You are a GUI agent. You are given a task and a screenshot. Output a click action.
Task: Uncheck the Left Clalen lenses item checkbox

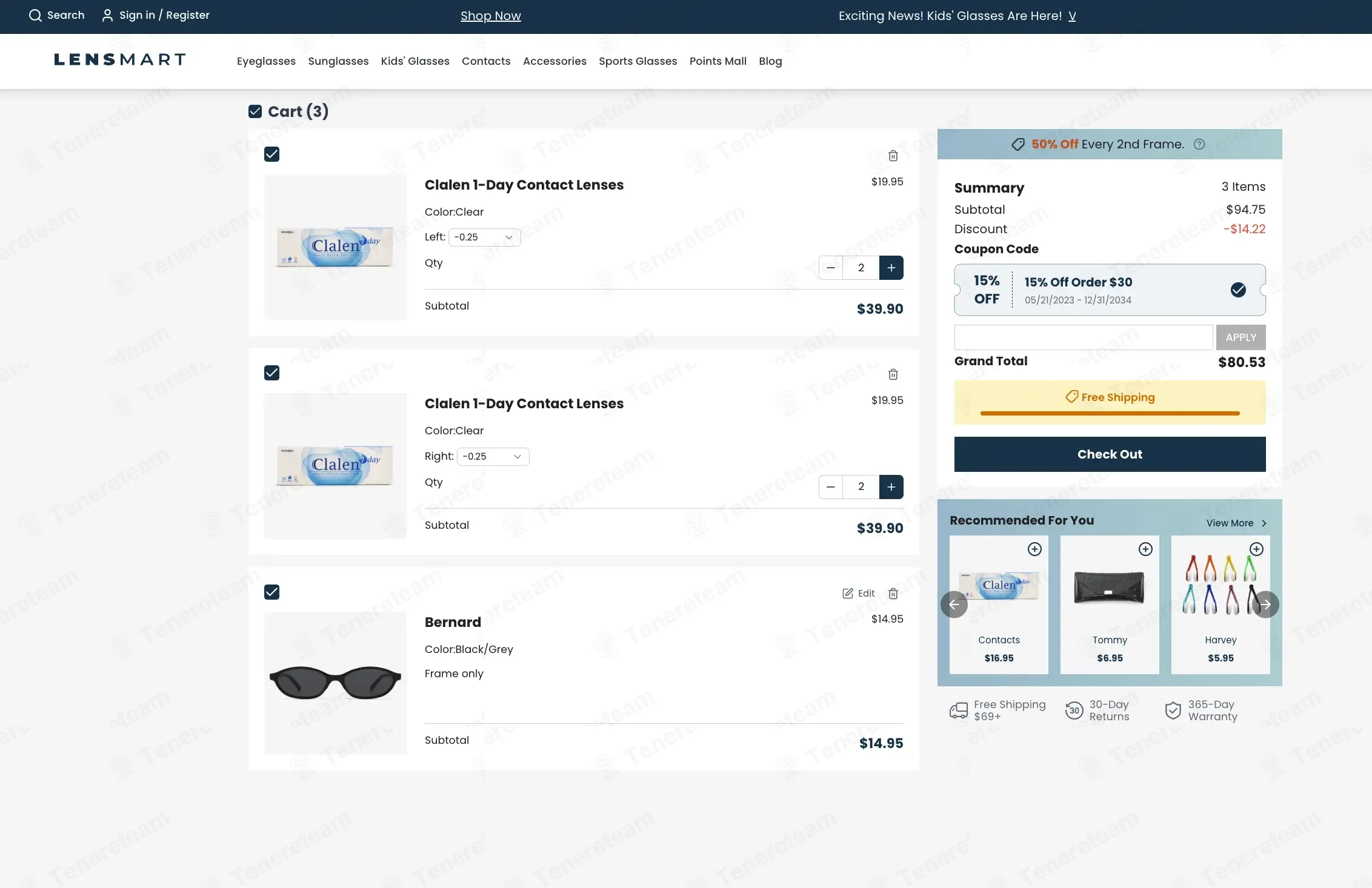[272, 154]
